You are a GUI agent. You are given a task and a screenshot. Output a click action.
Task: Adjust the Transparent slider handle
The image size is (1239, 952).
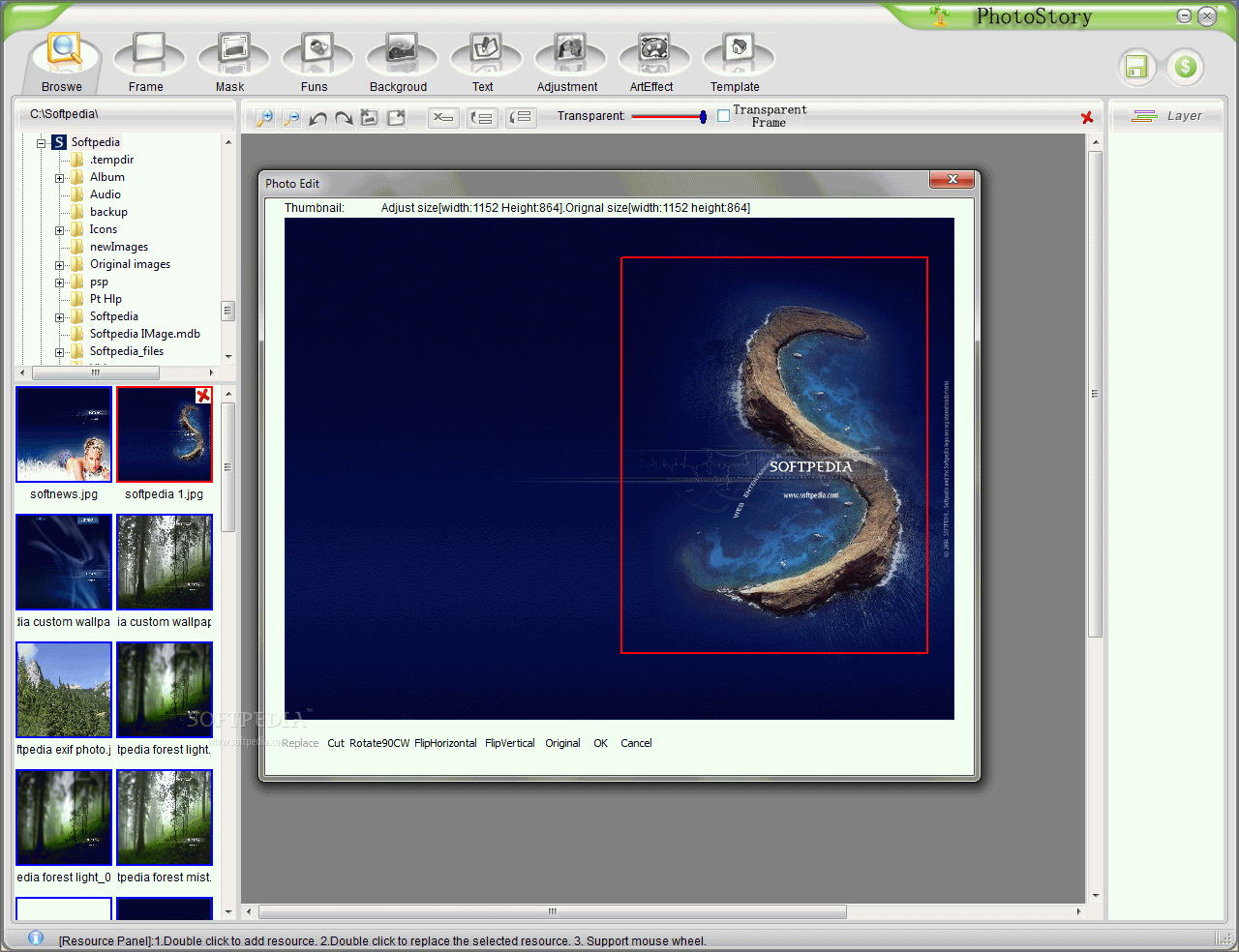pyautogui.click(x=703, y=116)
